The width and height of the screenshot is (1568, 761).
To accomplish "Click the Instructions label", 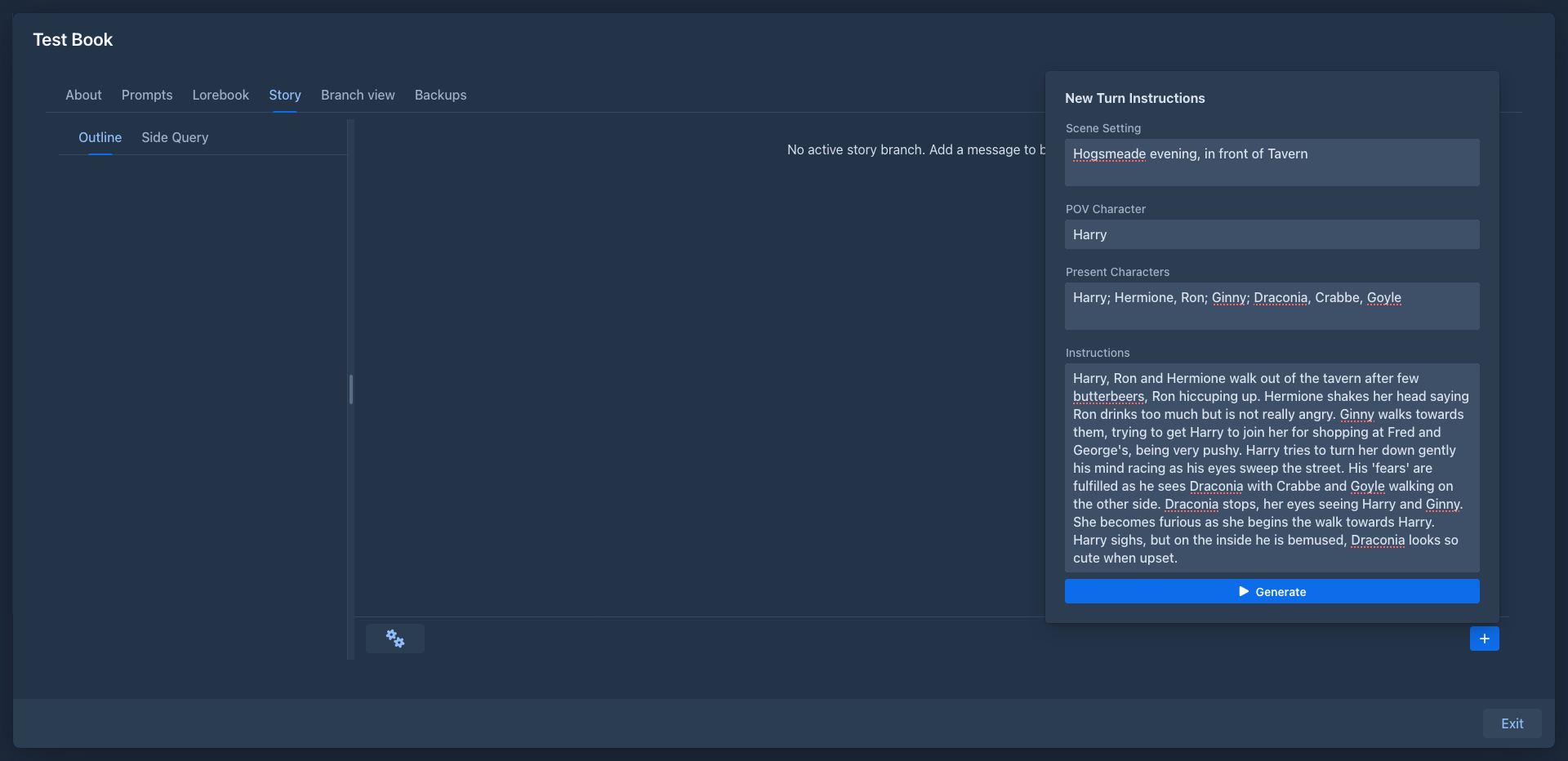I will click(1097, 353).
